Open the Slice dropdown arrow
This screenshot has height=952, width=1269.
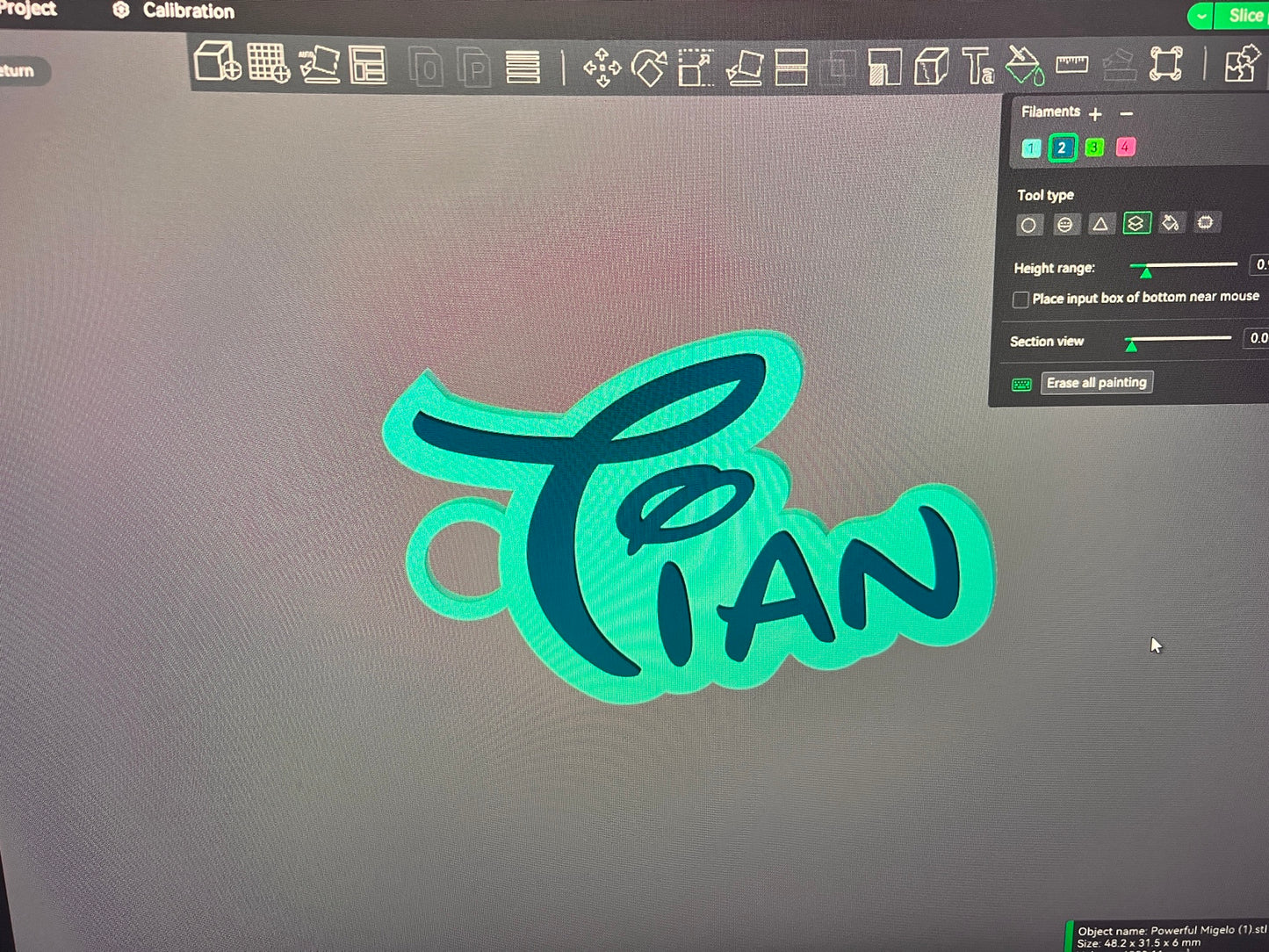point(1201,16)
